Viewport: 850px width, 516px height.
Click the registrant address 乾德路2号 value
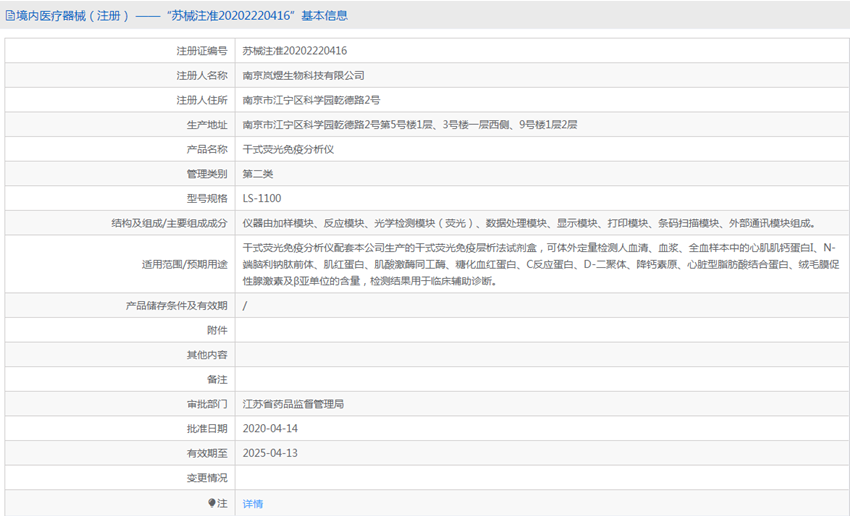click(311, 100)
